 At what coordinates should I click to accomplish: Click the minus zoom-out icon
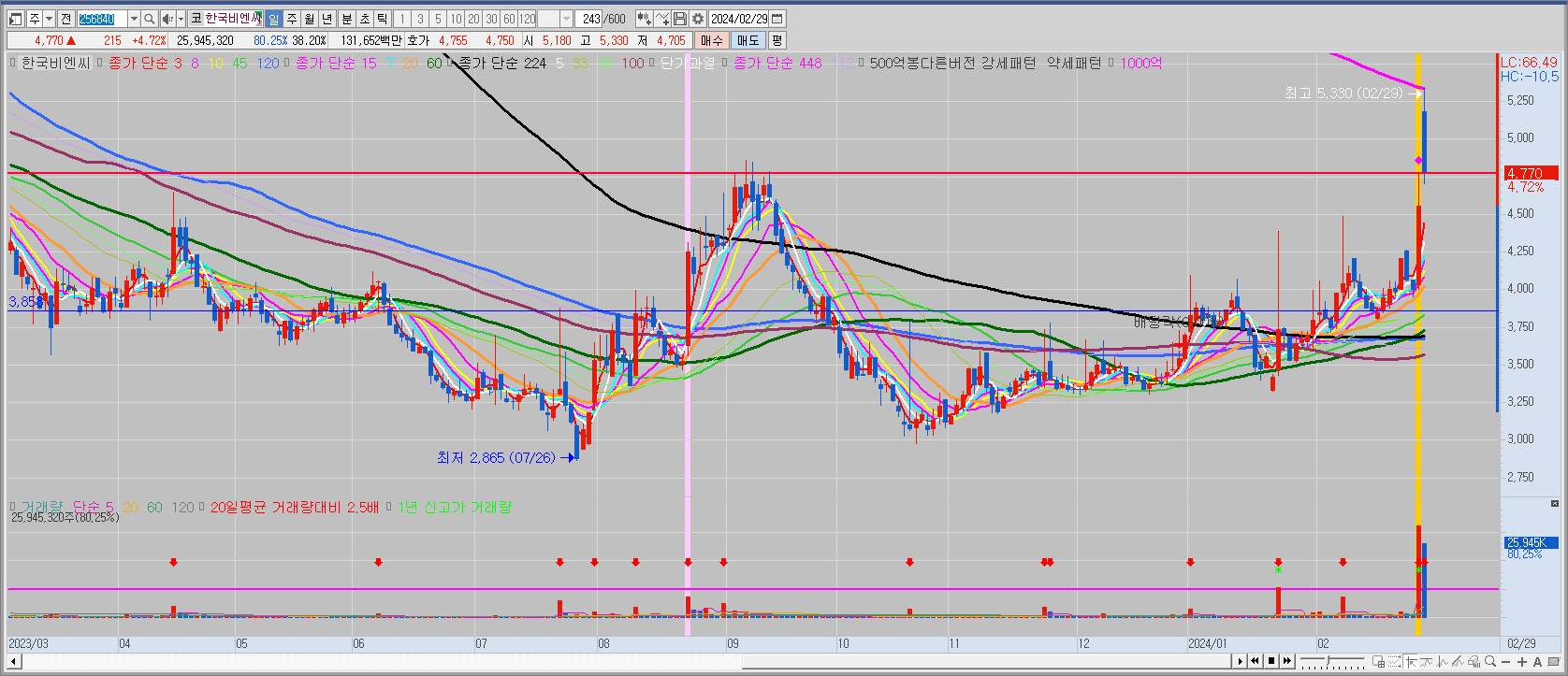[x=1506, y=662]
